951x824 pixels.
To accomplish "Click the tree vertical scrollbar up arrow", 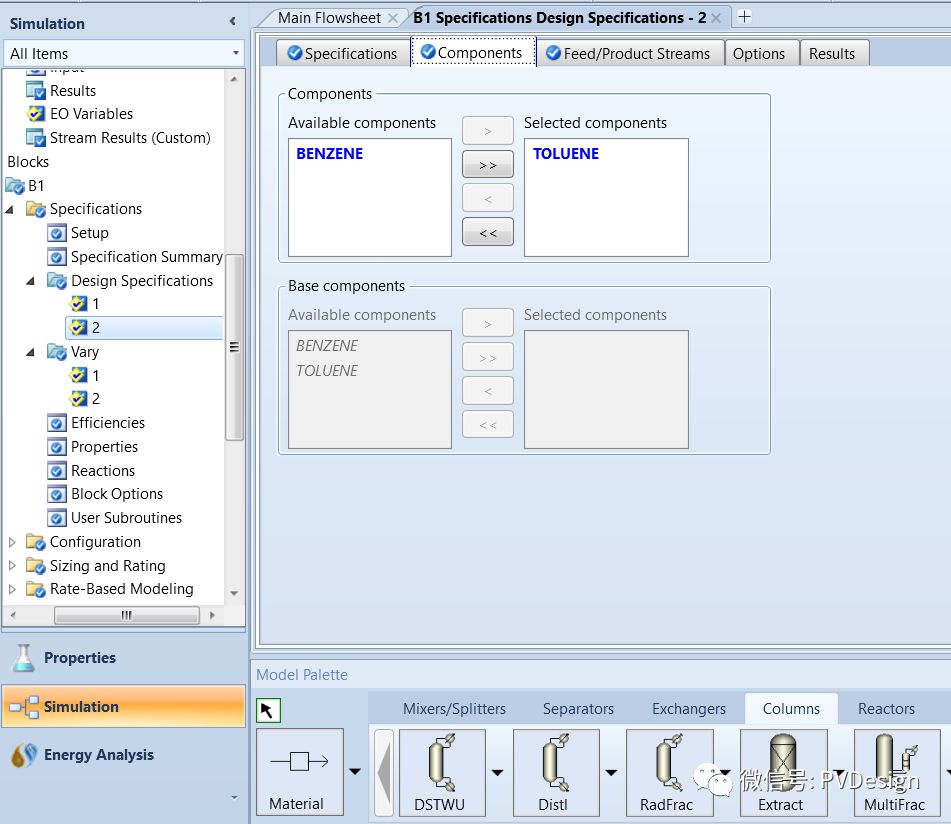I will click(234, 79).
